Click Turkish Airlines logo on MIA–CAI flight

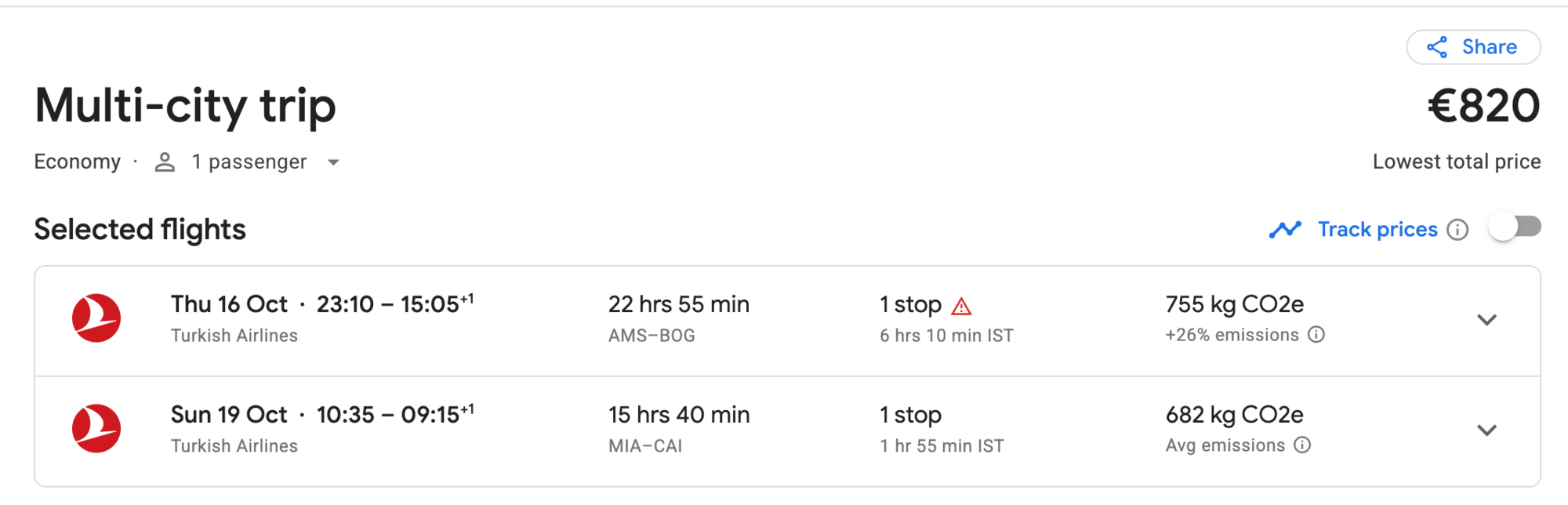click(x=96, y=429)
